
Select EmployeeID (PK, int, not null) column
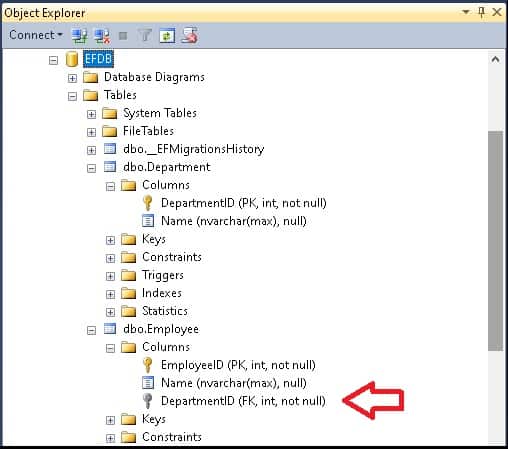coord(238,365)
